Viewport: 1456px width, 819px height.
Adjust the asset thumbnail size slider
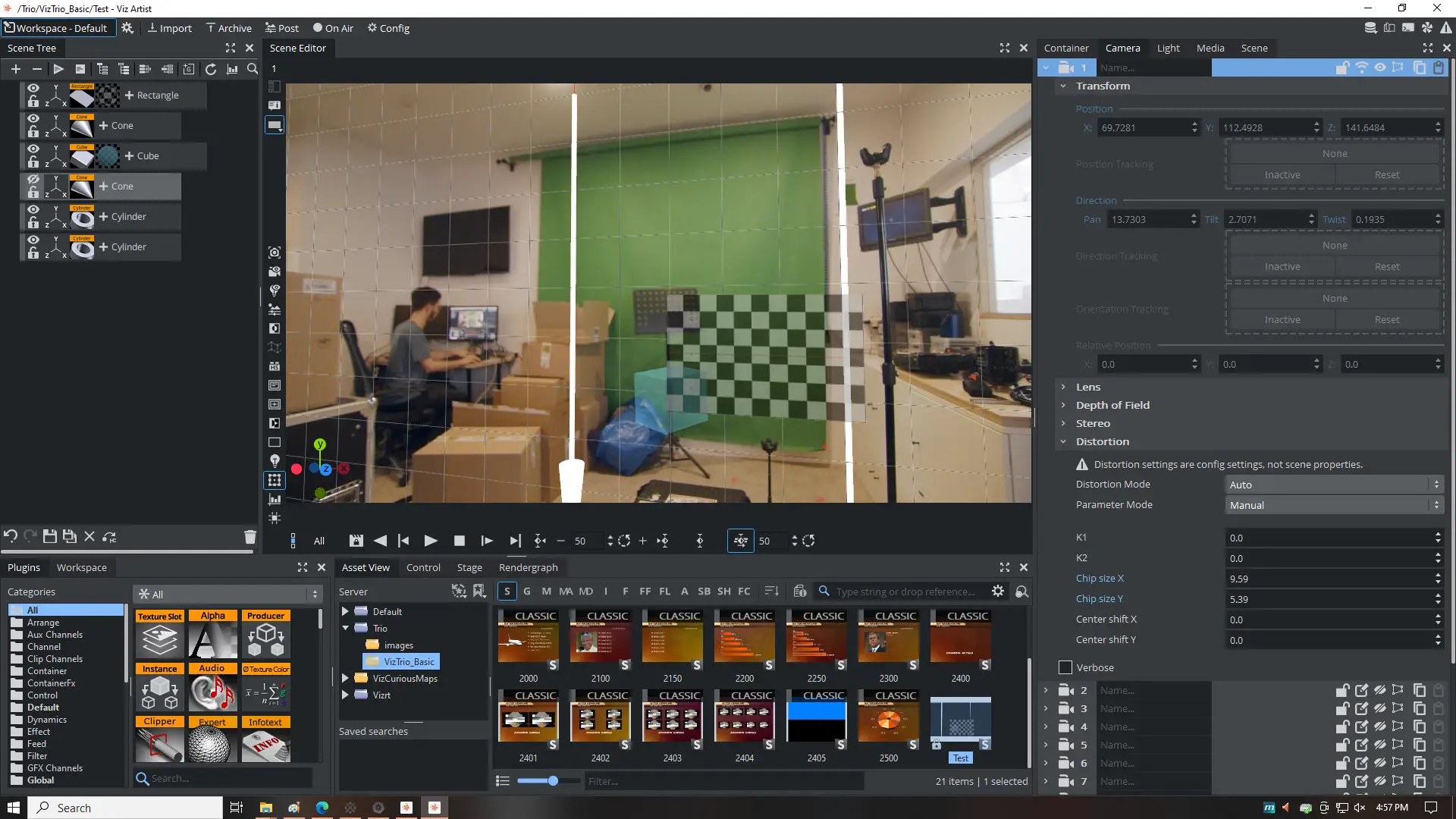[x=553, y=781]
